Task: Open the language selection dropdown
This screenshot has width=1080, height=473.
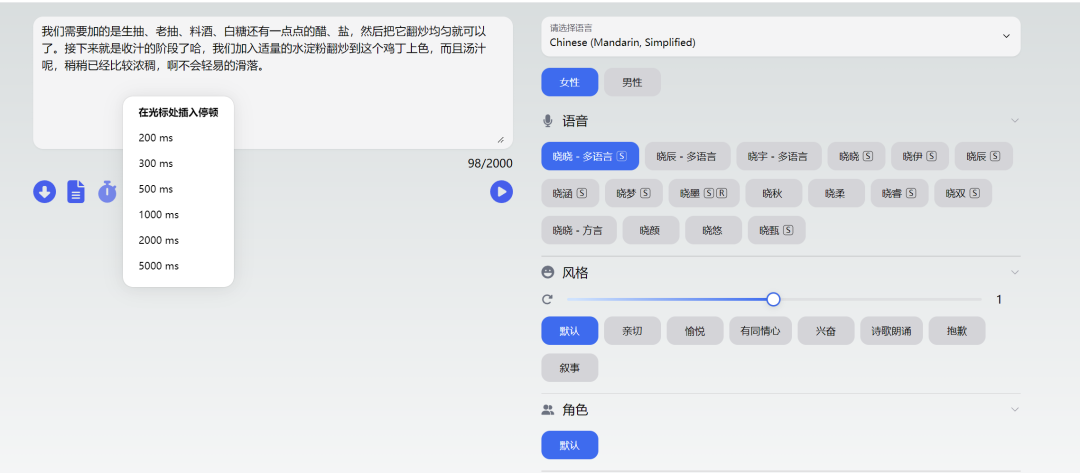Action: [780, 36]
